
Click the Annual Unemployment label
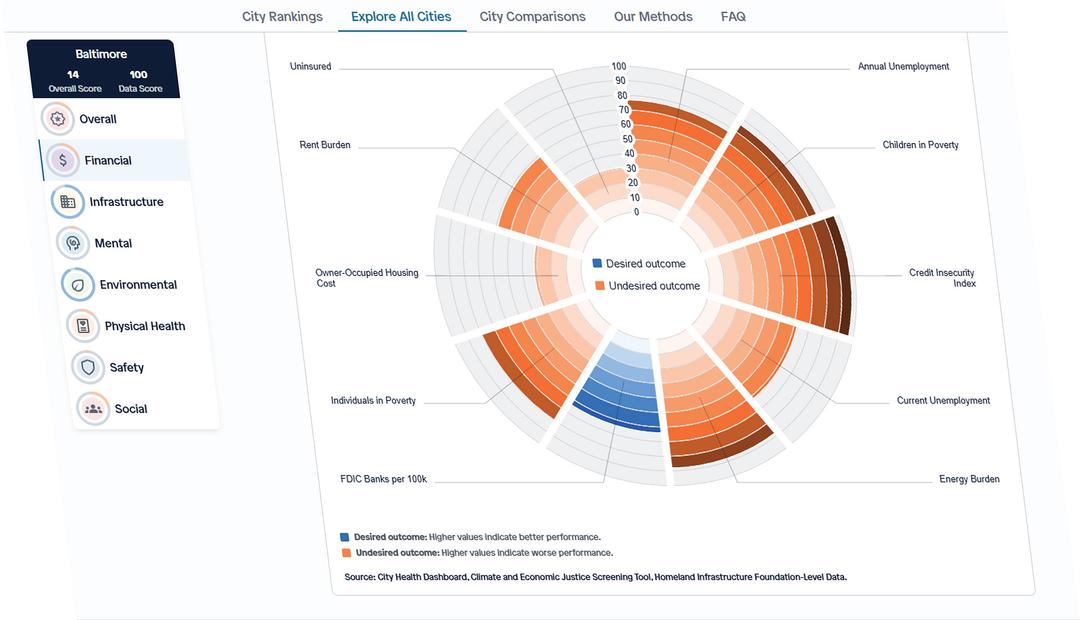pyautogui.click(x=904, y=66)
